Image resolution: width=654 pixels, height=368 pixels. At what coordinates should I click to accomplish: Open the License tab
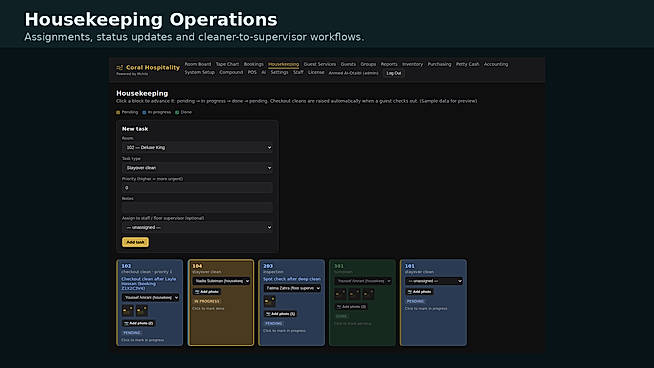pyautogui.click(x=316, y=73)
